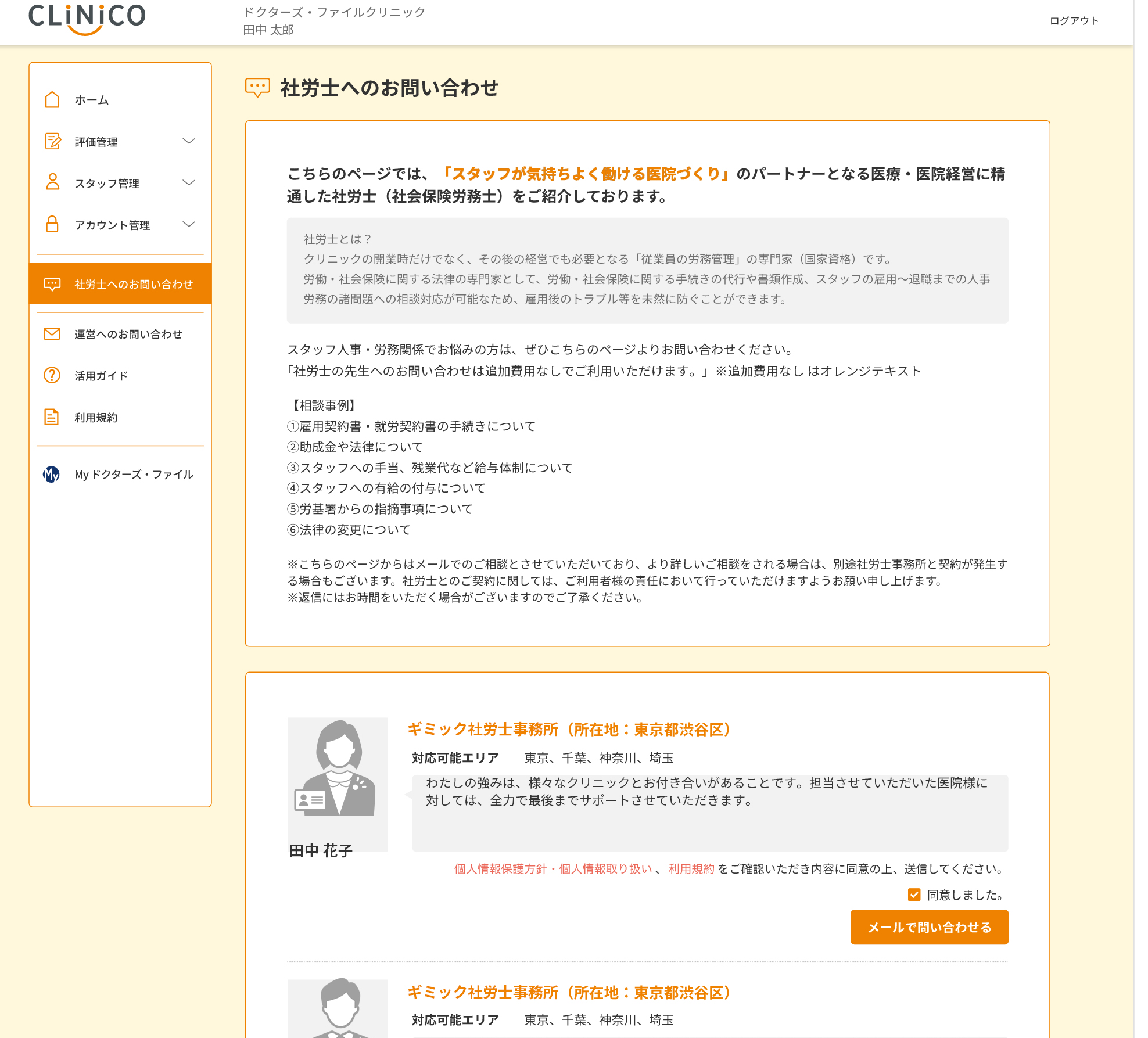The height and width of the screenshot is (1038, 1148).
Task: Click the question mark 活用ガイド icon
Action: click(x=52, y=375)
